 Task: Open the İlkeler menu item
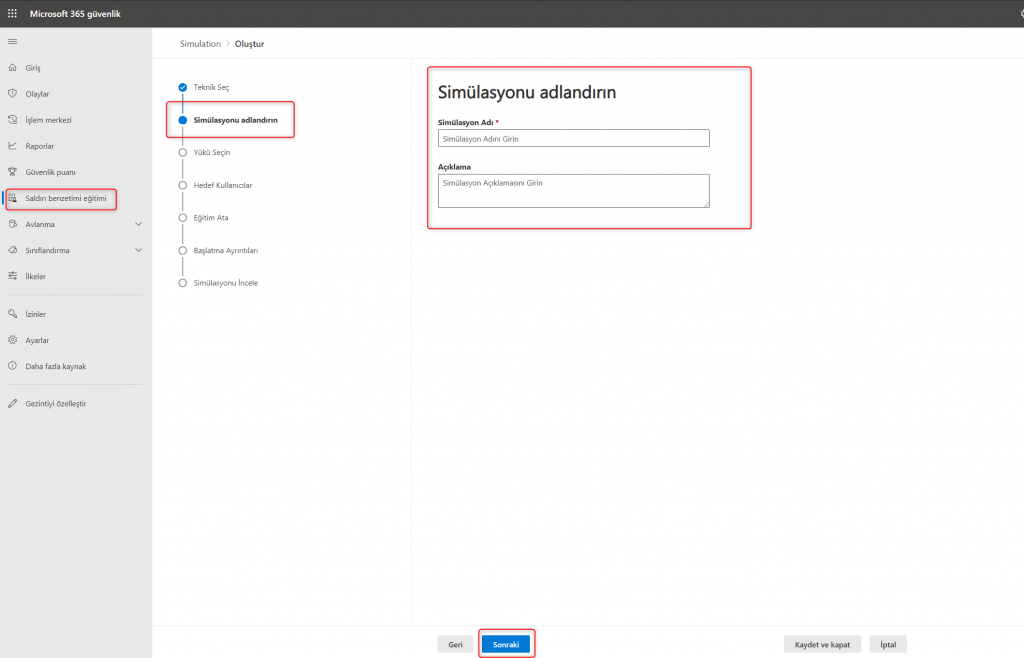tap(35, 276)
